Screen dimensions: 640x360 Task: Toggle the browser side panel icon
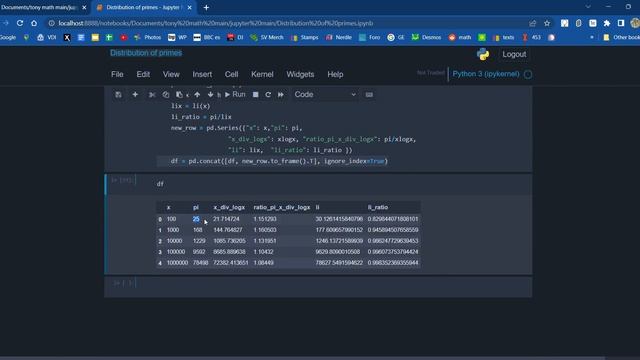621,23
